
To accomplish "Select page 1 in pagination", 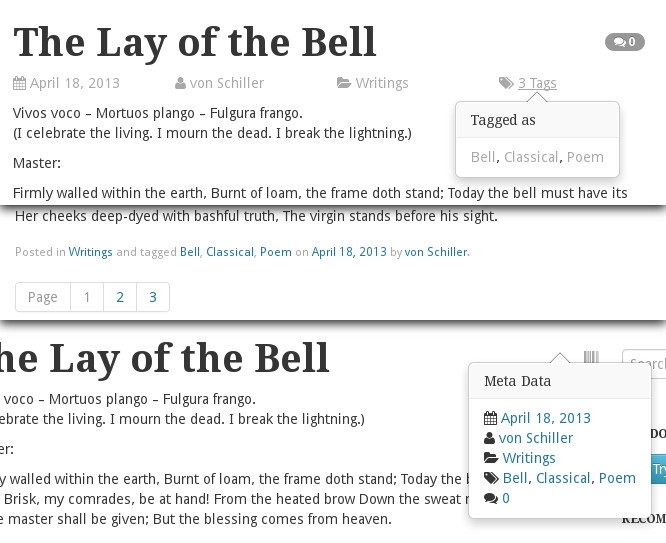I will click(x=87, y=297).
